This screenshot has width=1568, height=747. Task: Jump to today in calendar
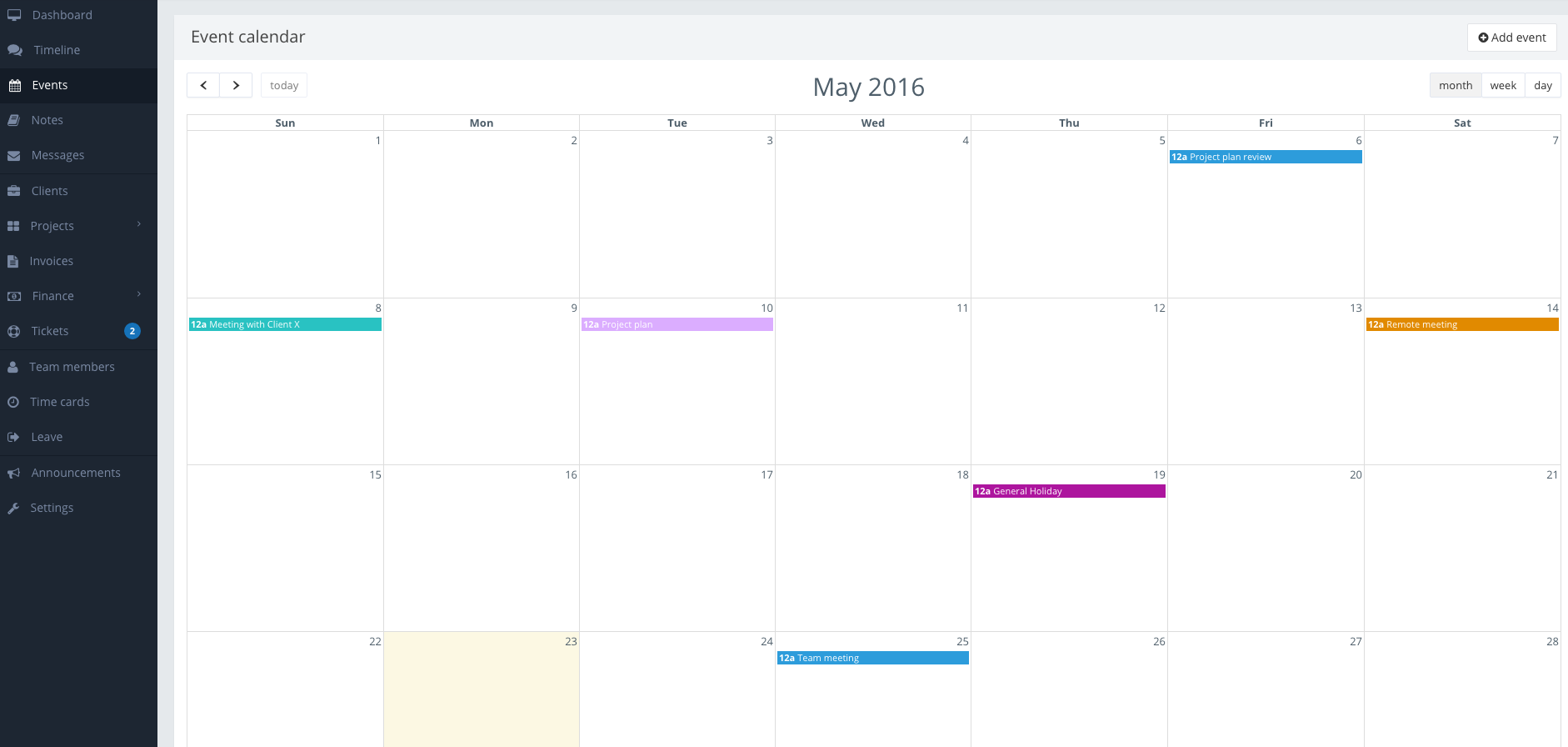tap(284, 85)
